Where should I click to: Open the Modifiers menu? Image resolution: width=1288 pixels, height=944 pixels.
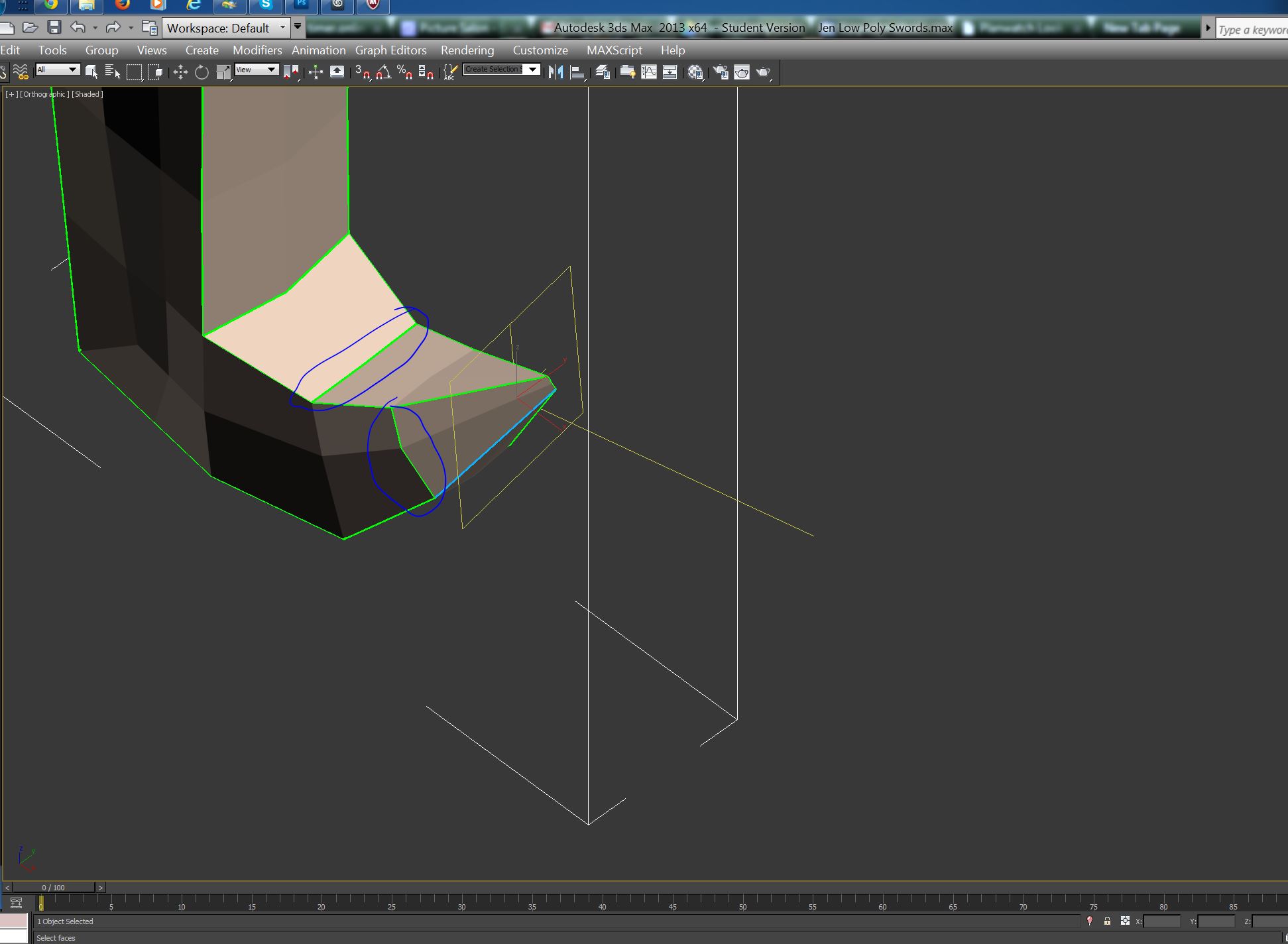257,50
